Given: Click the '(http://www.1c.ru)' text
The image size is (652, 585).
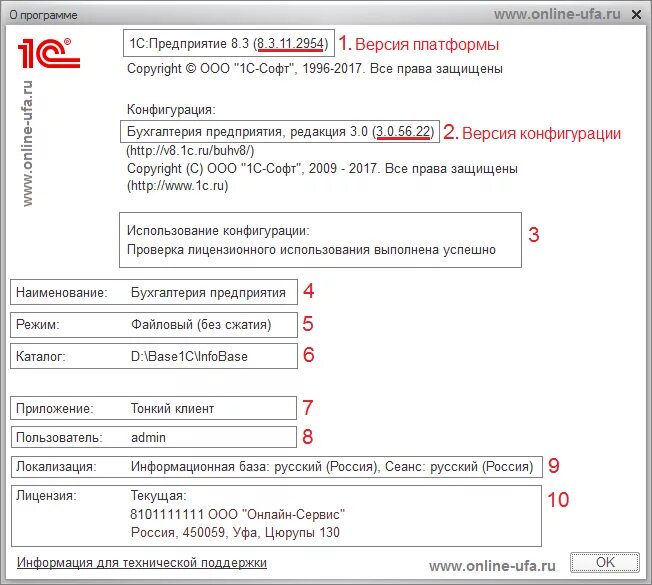Looking at the screenshot, I should 178,185.
